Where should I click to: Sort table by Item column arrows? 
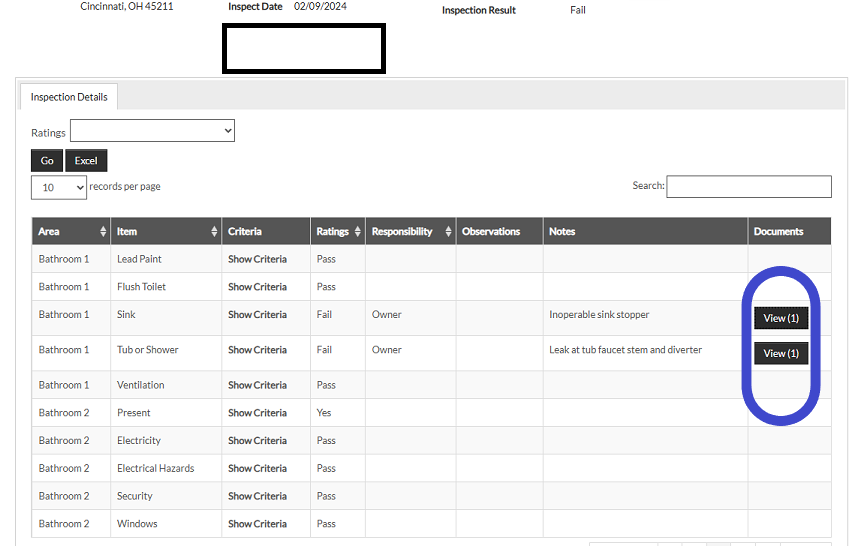click(x=214, y=232)
